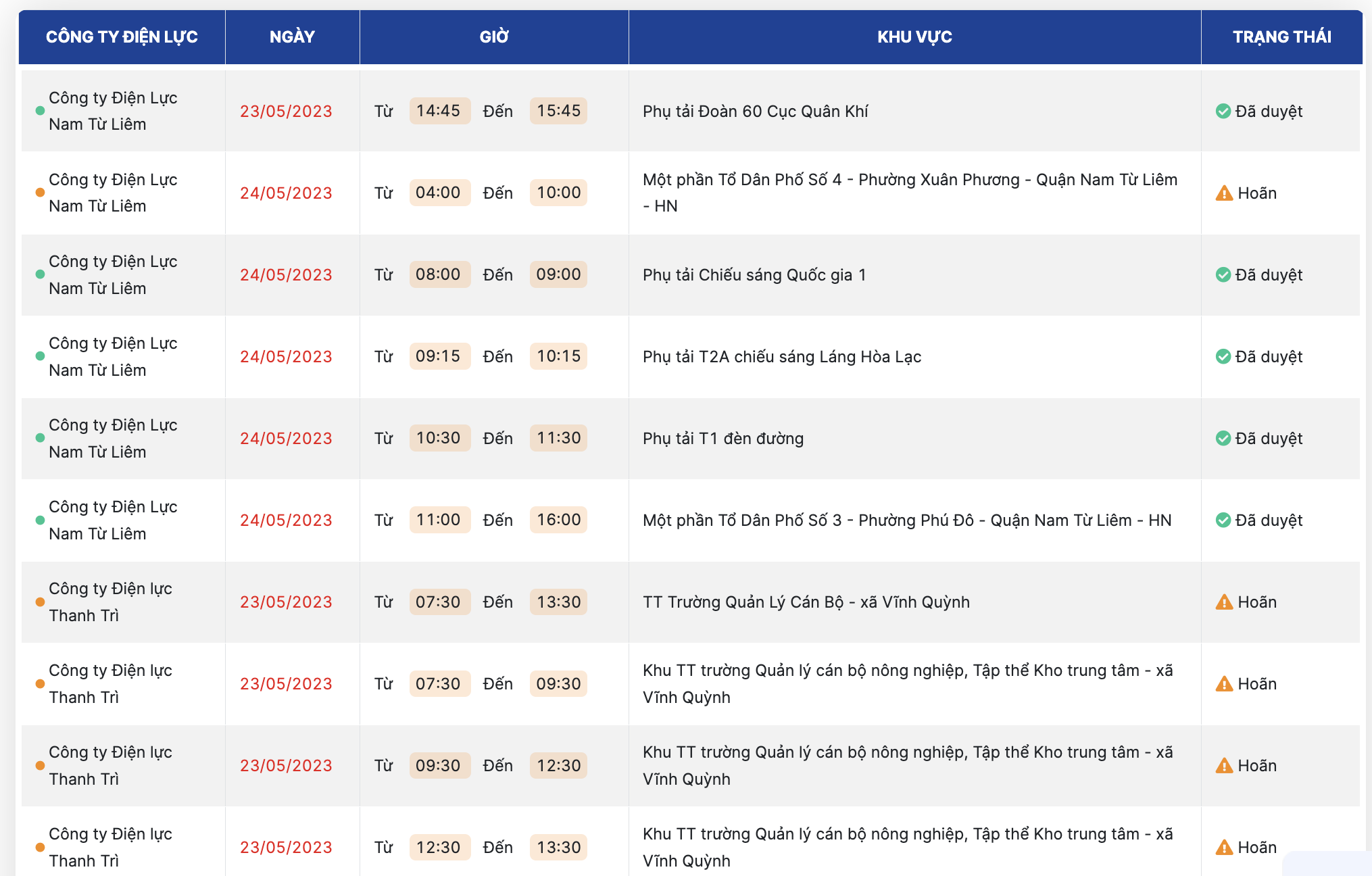Click the KHU VỰC column header
1372x876 pixels.
[914, 37]
